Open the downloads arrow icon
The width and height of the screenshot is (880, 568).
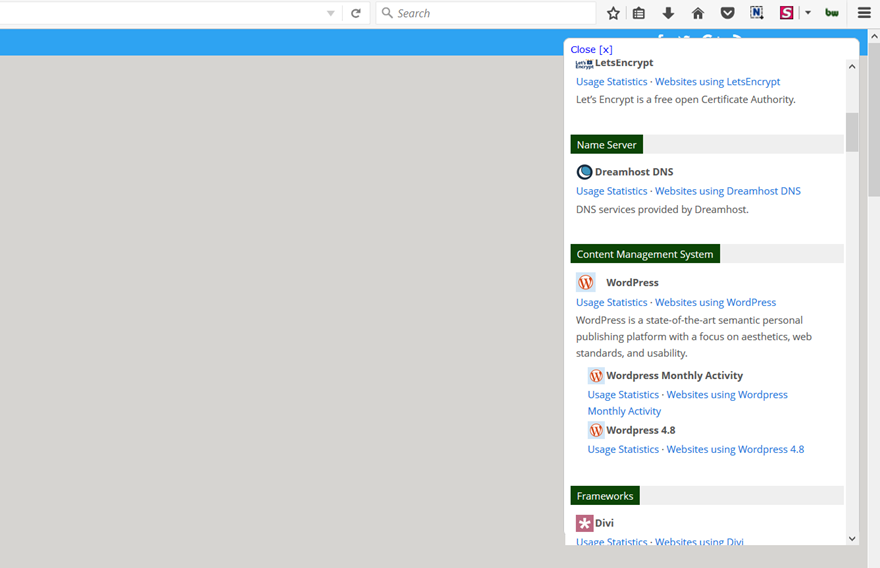click(x=668, y=13)
